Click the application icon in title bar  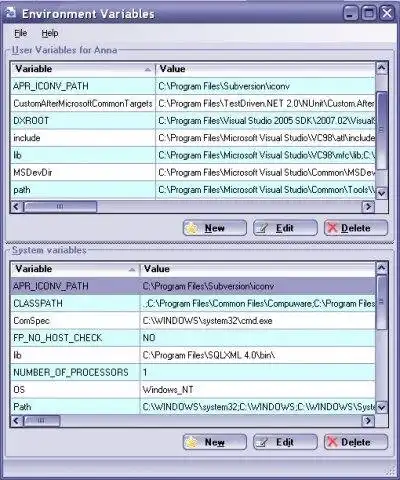(11, 13)
